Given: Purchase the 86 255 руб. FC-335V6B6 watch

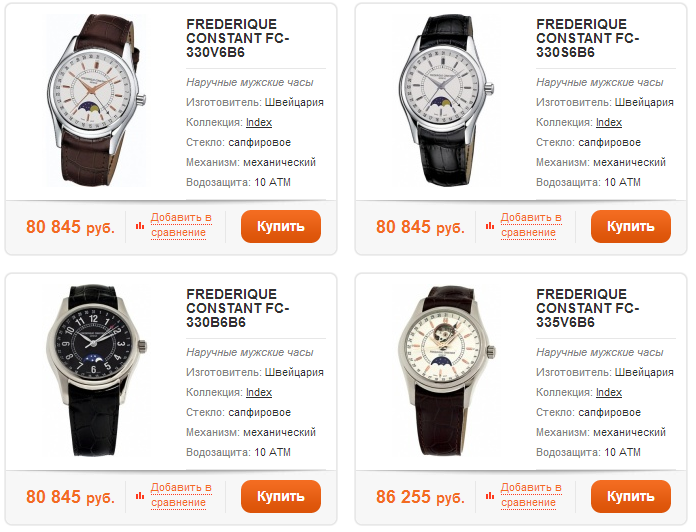Looking at the screenshot, I should [x=630, y=496].
